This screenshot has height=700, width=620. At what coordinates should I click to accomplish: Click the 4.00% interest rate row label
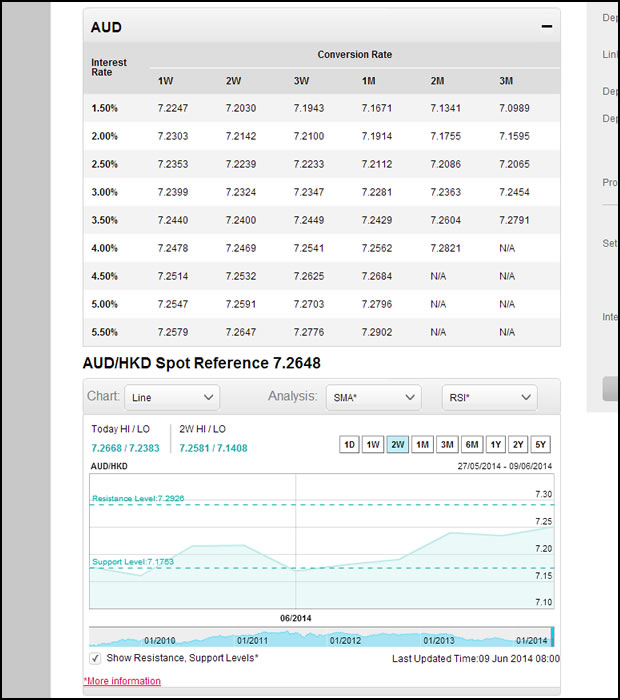pos(104,248)
